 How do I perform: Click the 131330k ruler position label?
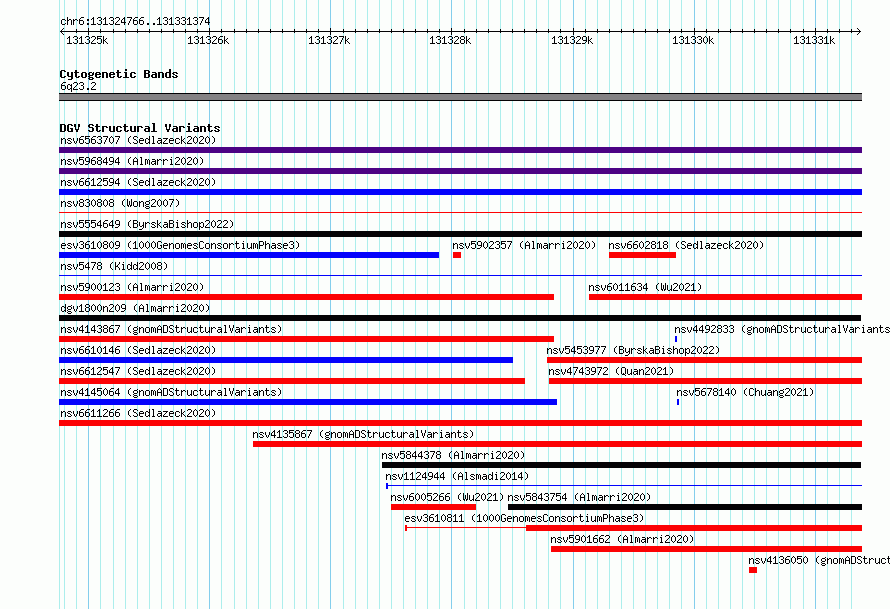[692, 40]
